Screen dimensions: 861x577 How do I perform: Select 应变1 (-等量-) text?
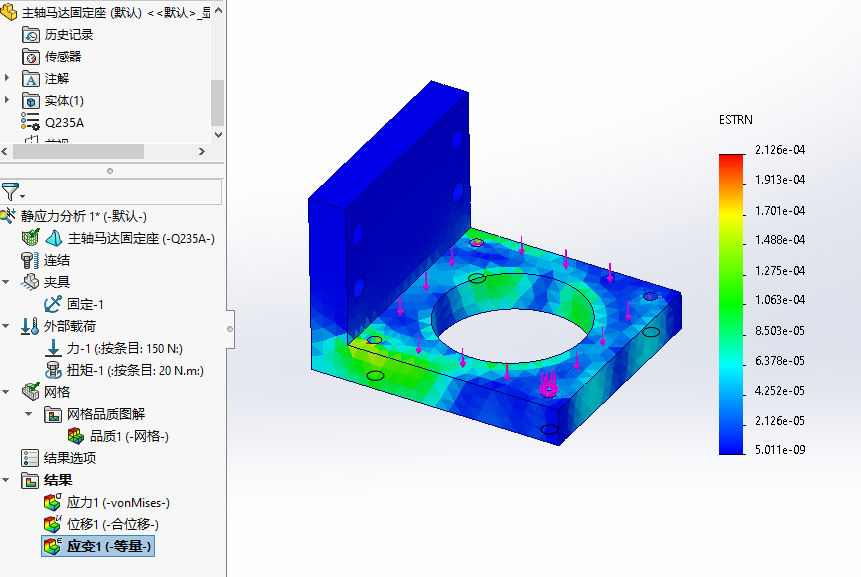click(109, 546)
